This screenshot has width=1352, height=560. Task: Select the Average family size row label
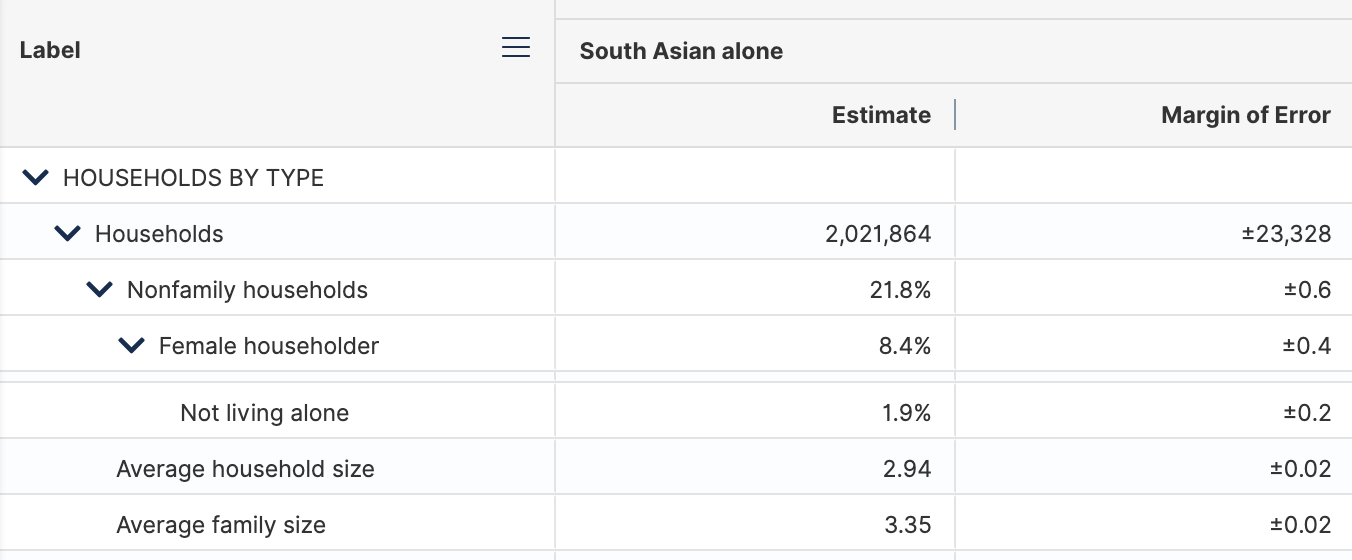tap(221, 525)
